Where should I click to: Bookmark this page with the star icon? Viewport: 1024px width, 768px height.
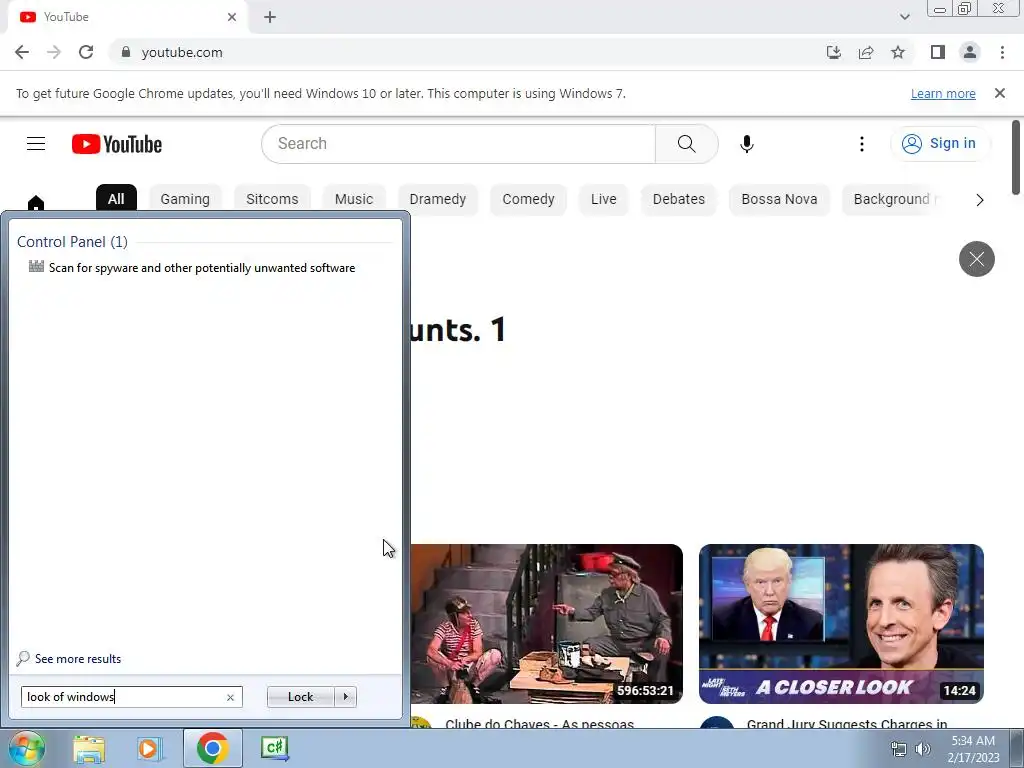point(898,52)
